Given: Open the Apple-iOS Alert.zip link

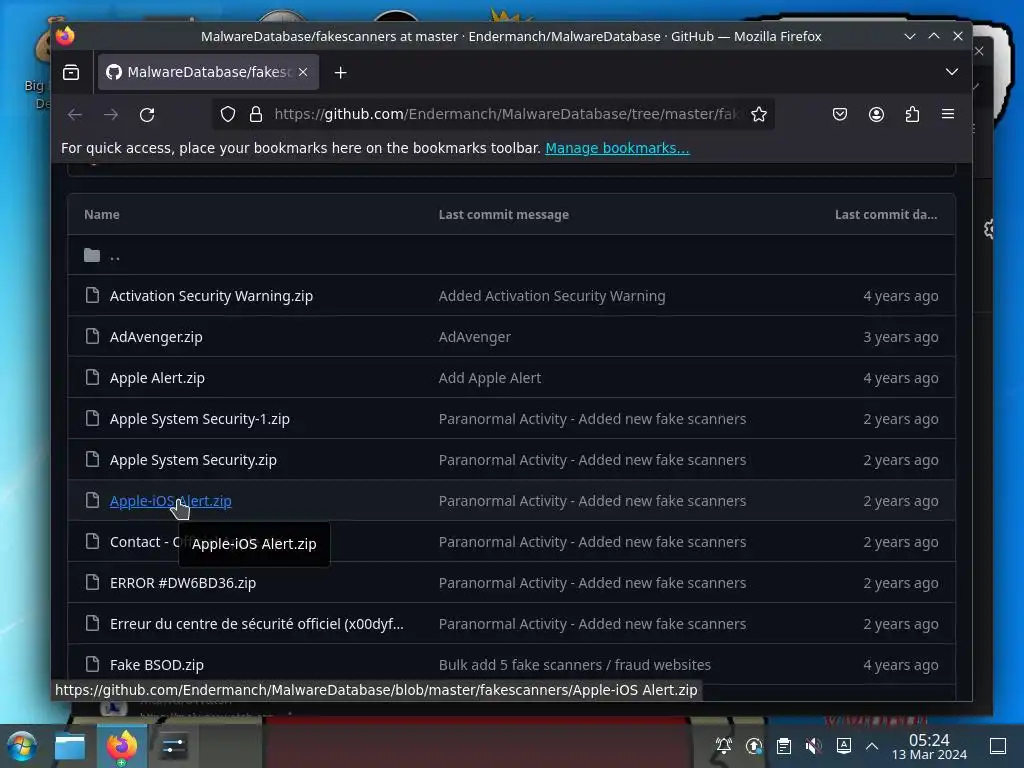Looking at the screenshot, I should pyautogui.click(x=170, y=501).
